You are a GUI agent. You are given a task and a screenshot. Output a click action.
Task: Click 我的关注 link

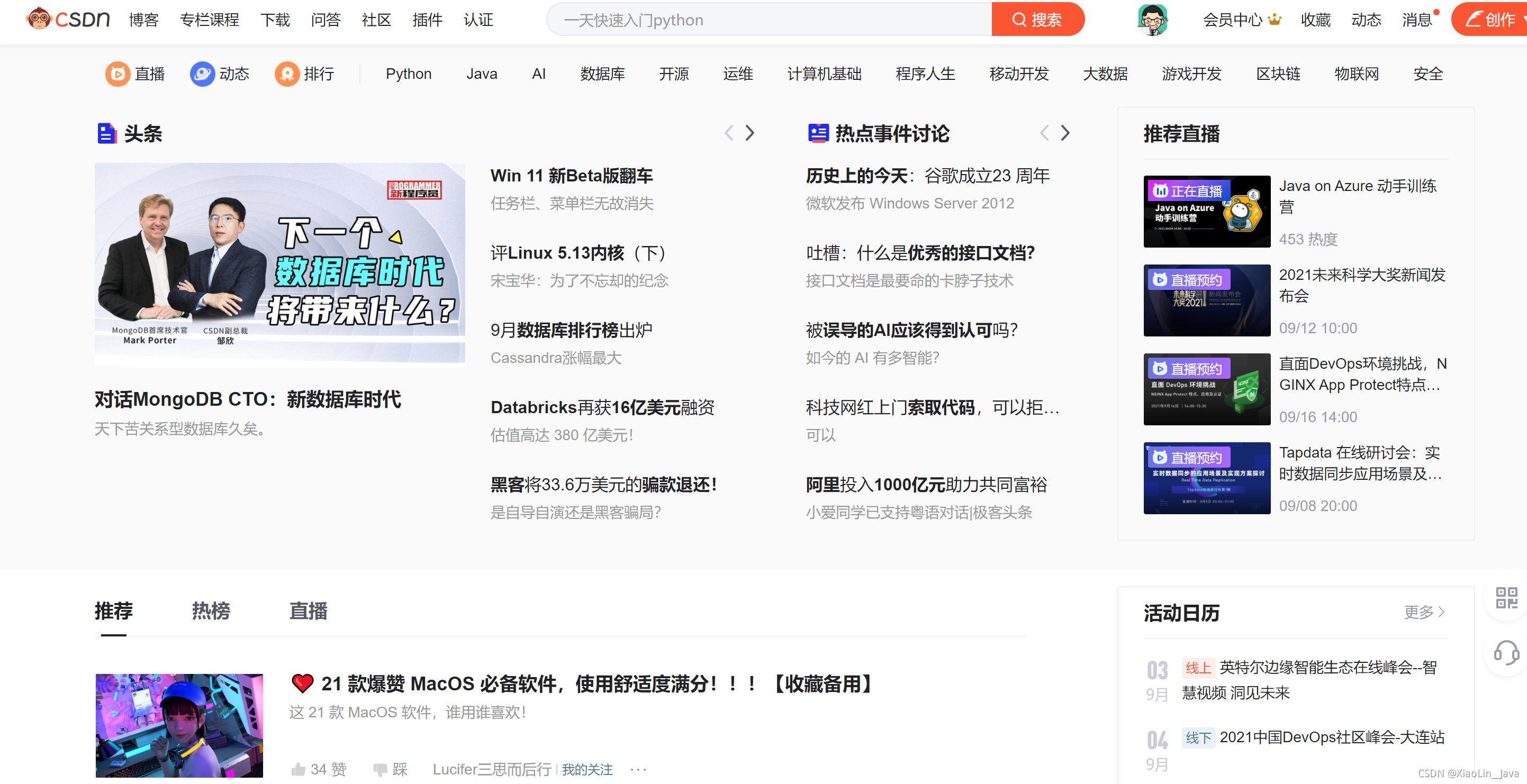point(587,769)
